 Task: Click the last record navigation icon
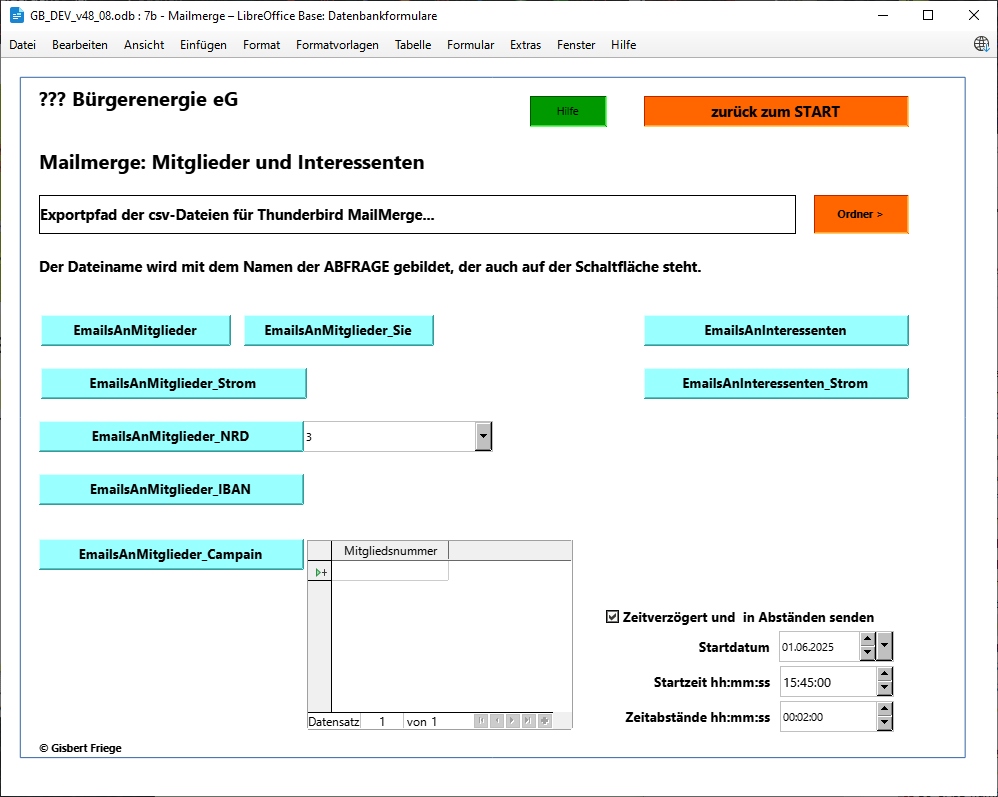528,721
